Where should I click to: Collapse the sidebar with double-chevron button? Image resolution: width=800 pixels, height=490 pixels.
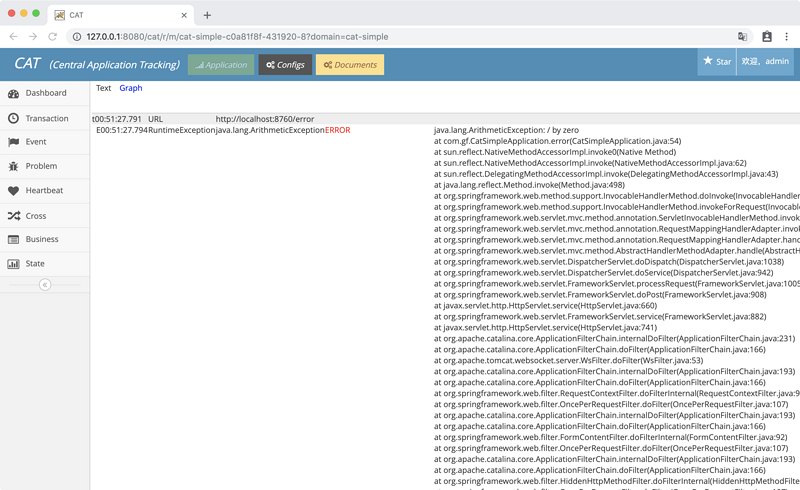(x=45, y=285)
